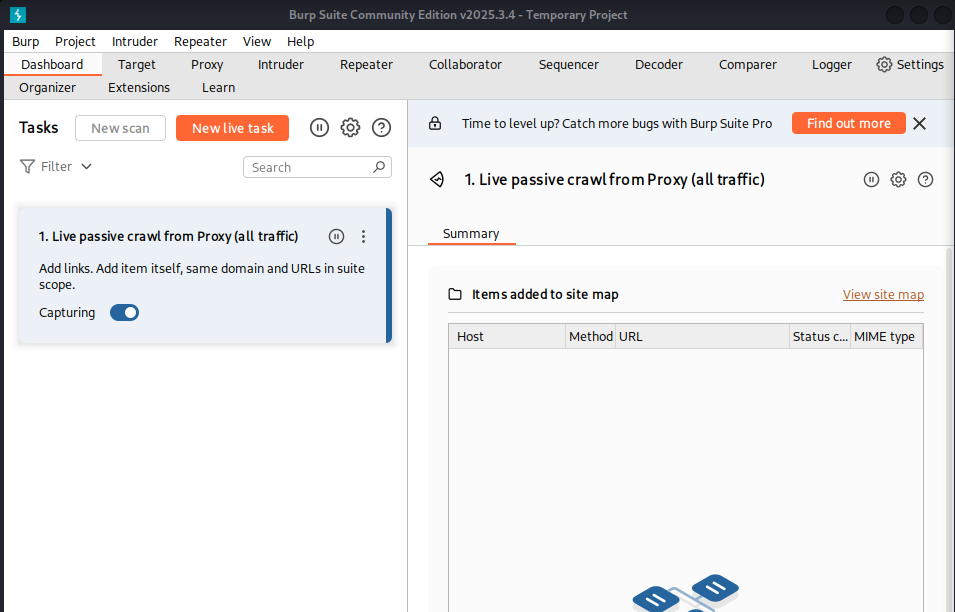Click the New live task button
Viewport: 955px width, 612px height.
point(233,128)
